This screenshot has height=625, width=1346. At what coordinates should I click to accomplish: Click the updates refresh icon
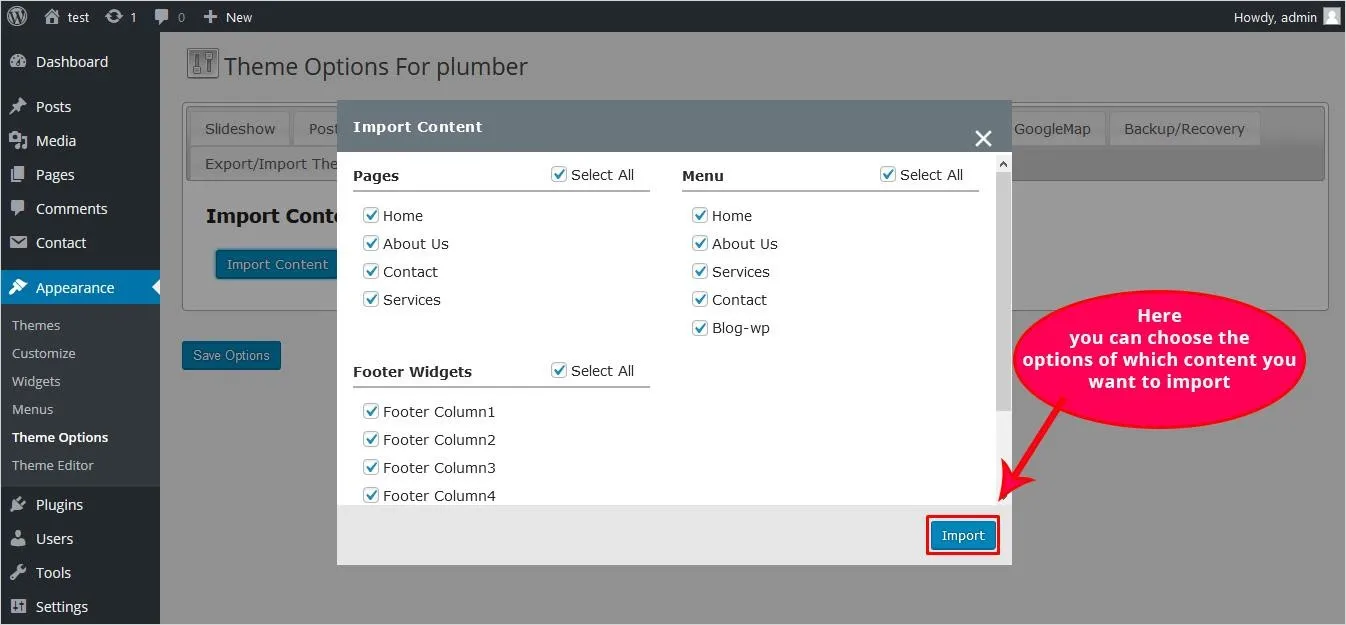pyautogui.click(x=114, y=17)
